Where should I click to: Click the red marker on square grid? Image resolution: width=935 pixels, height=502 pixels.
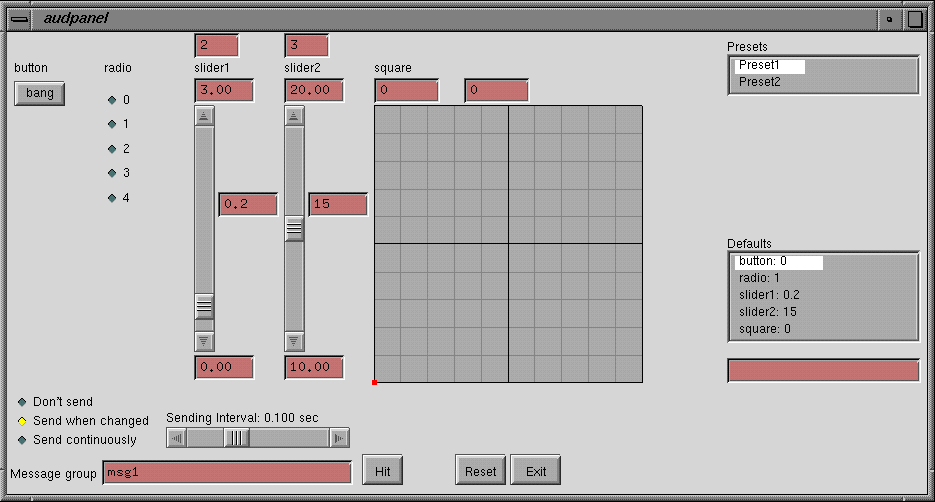(x=374, y=382)
